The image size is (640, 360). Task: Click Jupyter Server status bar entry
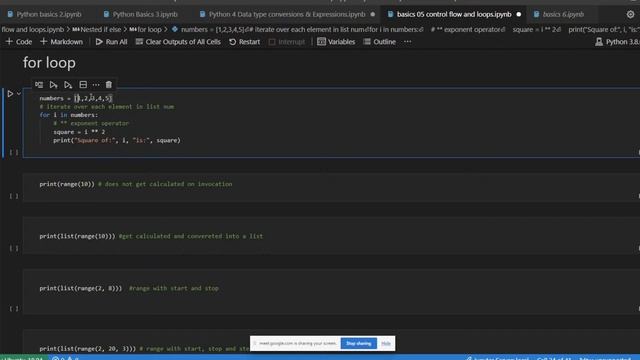tap(497, 358)
